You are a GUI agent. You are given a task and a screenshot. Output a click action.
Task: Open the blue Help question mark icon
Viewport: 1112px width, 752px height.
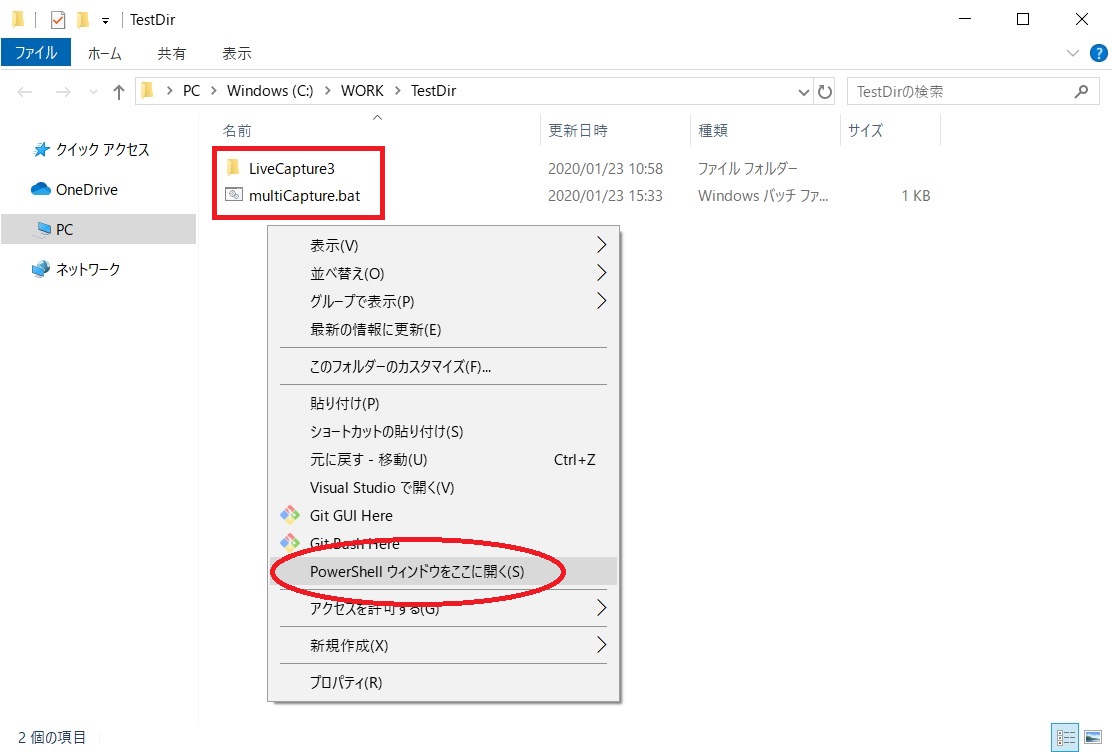pyautogui.click(x=1099, y=53)
